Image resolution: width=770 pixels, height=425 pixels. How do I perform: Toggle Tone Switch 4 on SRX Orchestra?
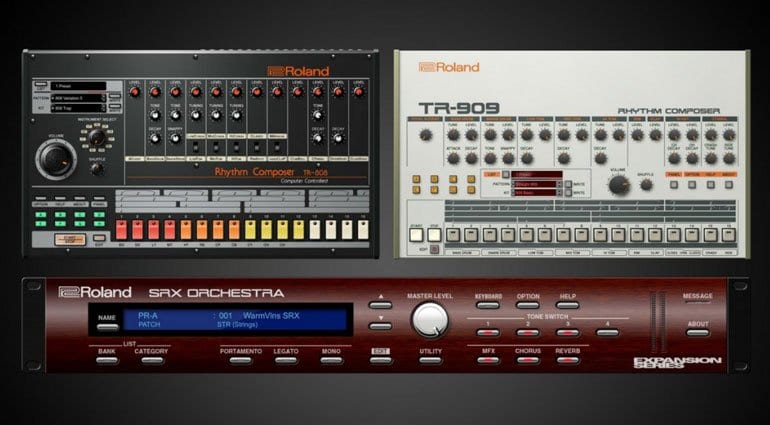(x=607, y=333)
